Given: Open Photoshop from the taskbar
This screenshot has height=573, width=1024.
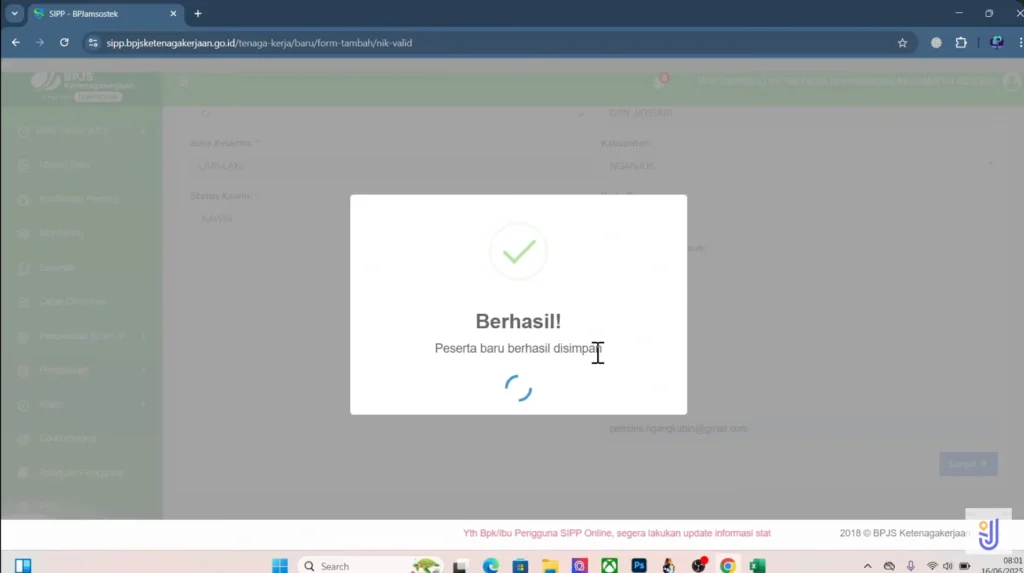Looking at the screenshot, I should coord(639,566).
